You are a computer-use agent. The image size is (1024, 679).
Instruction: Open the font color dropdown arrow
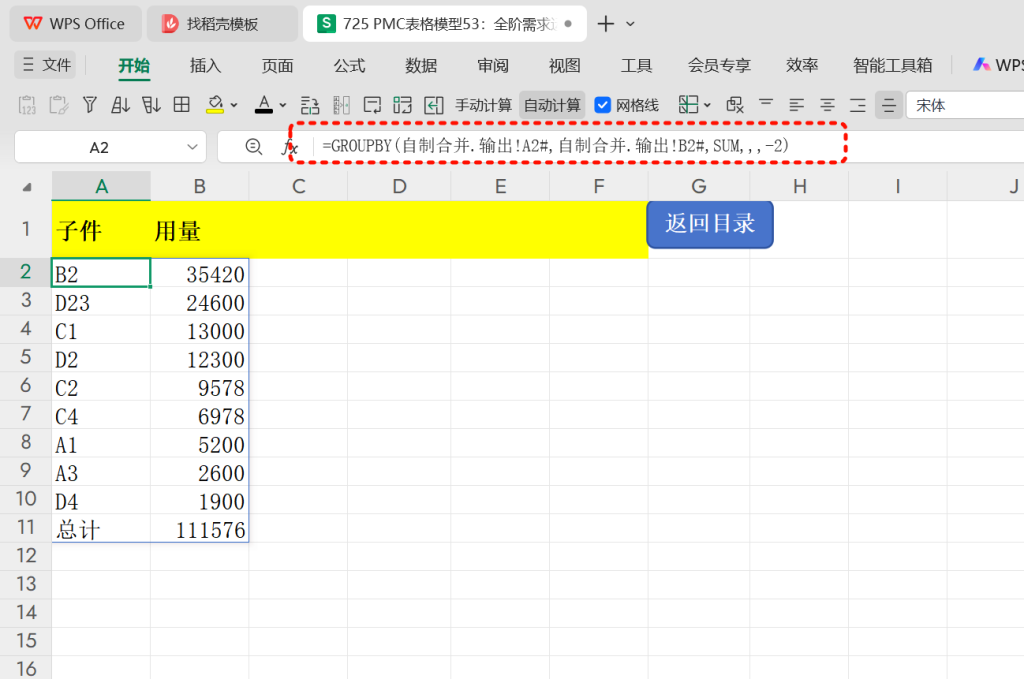[283, 105]
